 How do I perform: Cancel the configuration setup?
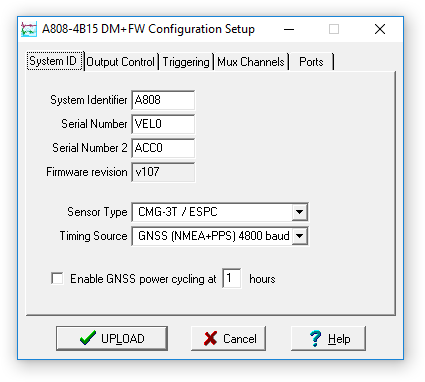tap(228, 339)
